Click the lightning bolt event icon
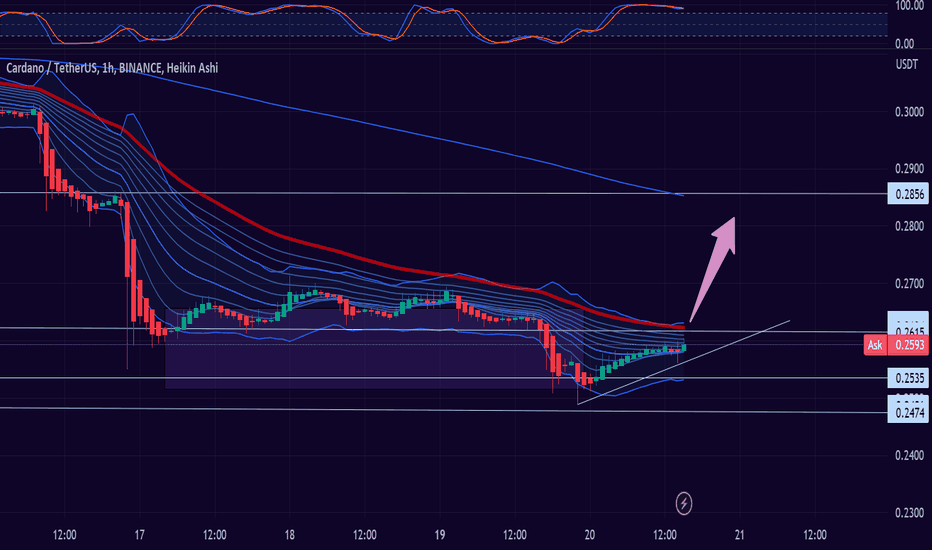Screen dimensions: 932x550 coord(684,504)
